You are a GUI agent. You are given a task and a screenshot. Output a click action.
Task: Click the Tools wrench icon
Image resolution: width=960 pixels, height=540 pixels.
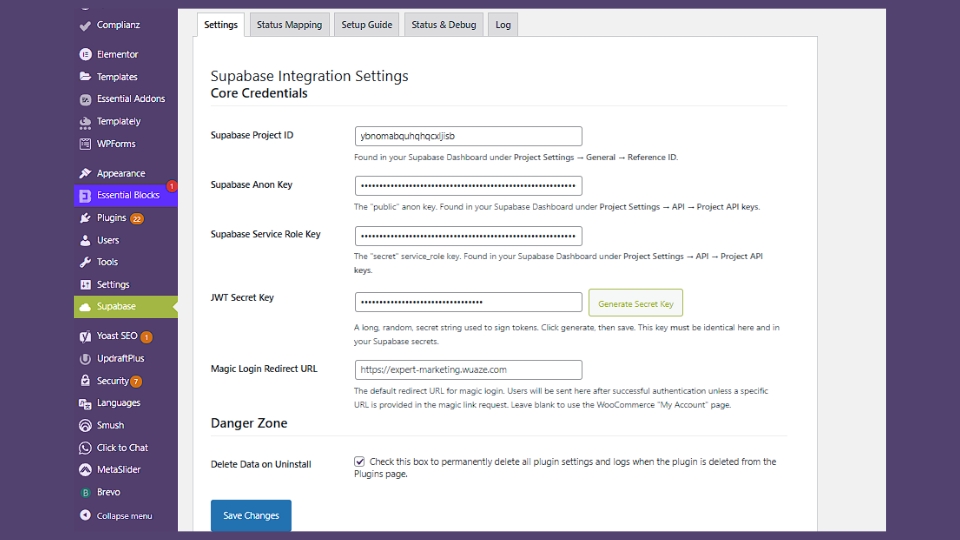click(x=85, y=262)
